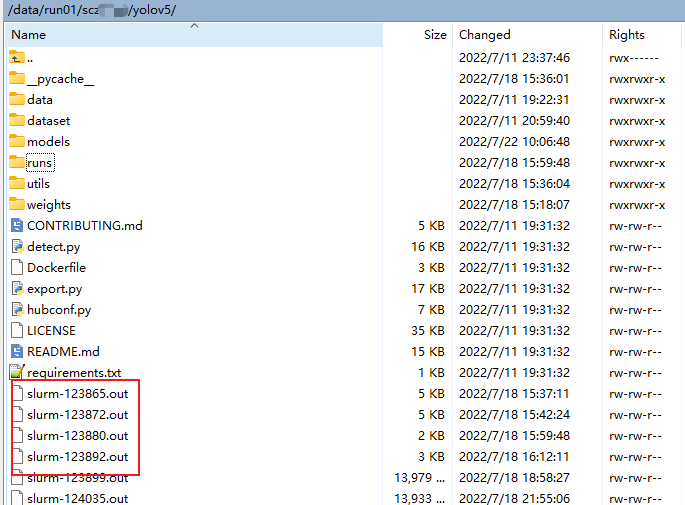
Task: Click the models folder icon
Action: [x=16, y=141]
